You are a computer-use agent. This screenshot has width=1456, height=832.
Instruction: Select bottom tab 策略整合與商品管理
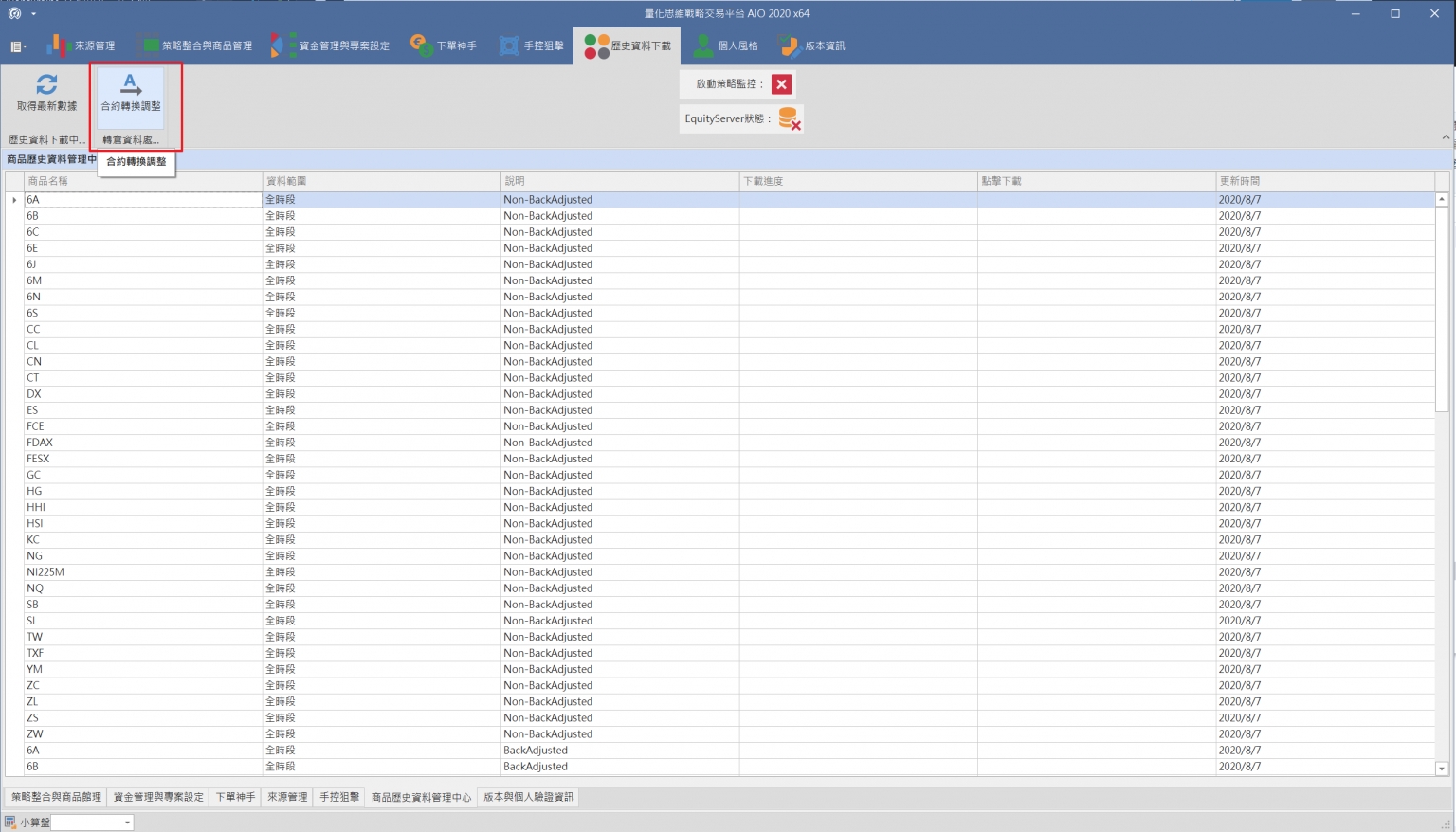tap(56, 797)
